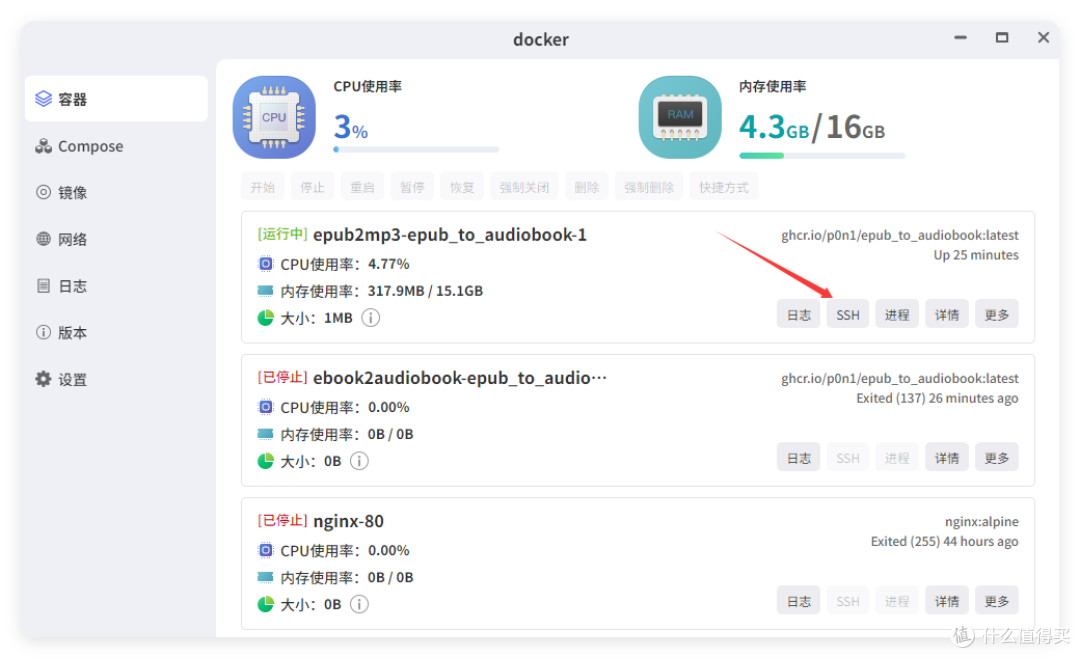
Task: Click CPU chip icon in nginx-80 row
Action: click(x=265, y=551)
